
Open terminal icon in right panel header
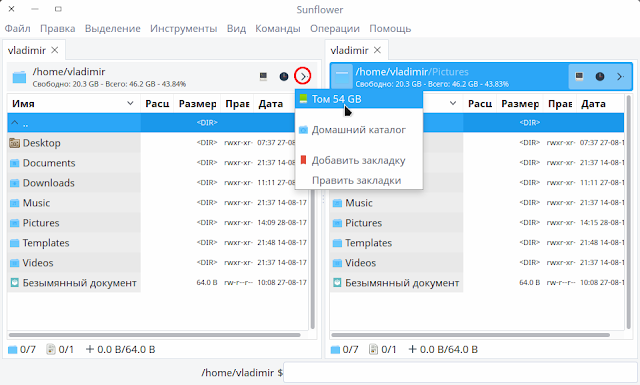point(579,76)
